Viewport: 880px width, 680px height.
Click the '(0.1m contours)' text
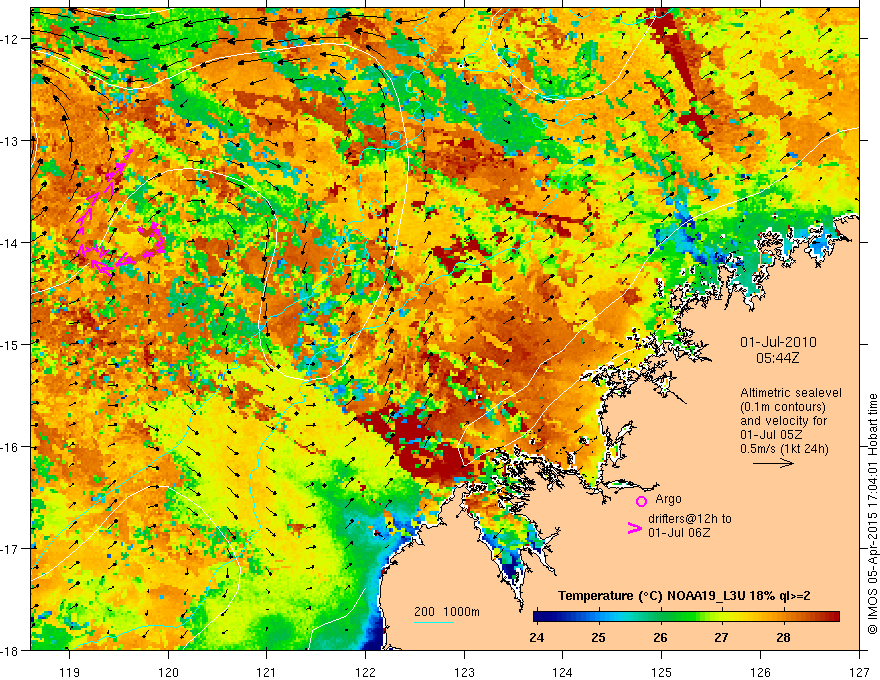click(x=782, y=407)
